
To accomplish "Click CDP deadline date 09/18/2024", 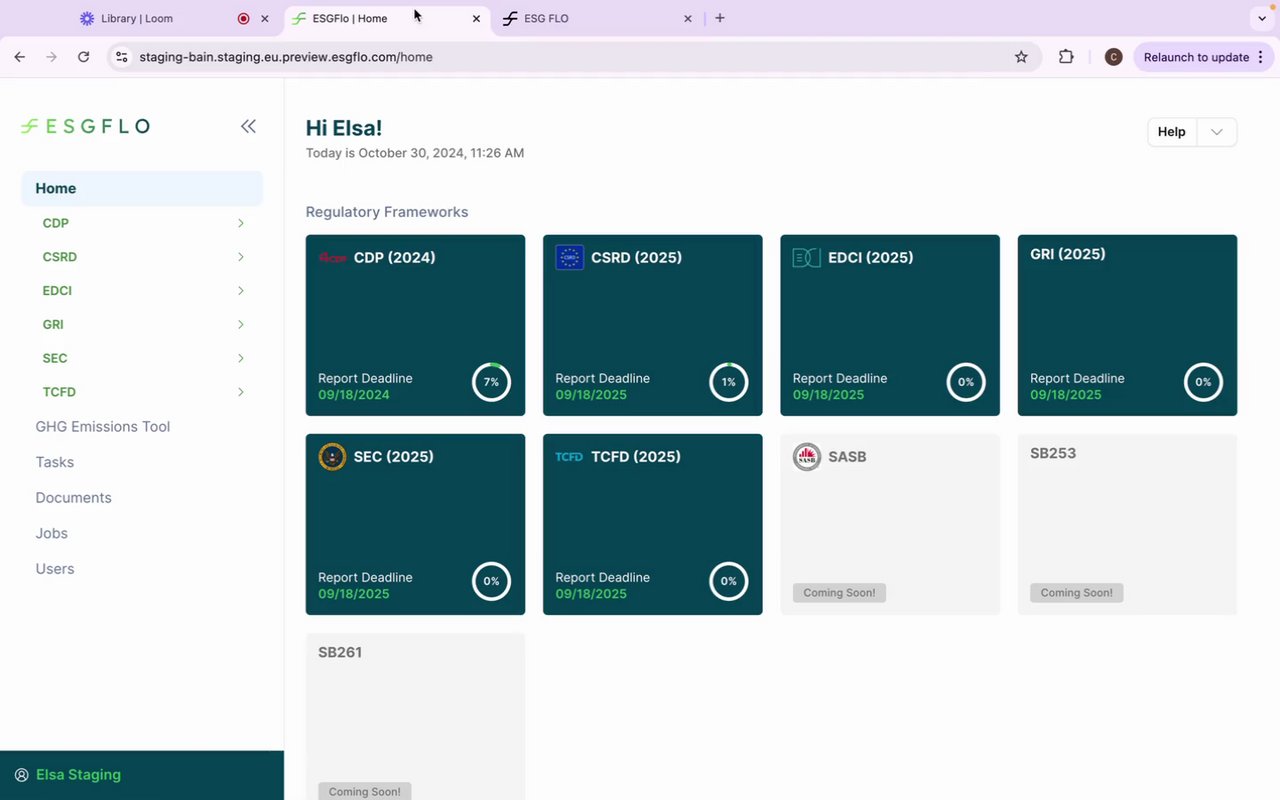I will click(354, 395).
